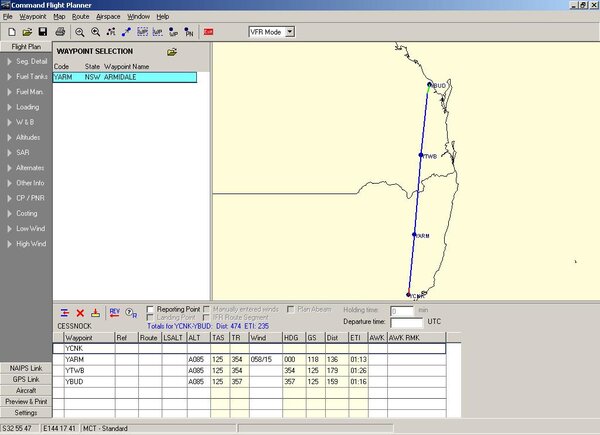Screen dimensions: 600x435
Task: Click the red icon left of VFR Mode
Action: click(209, 32)
